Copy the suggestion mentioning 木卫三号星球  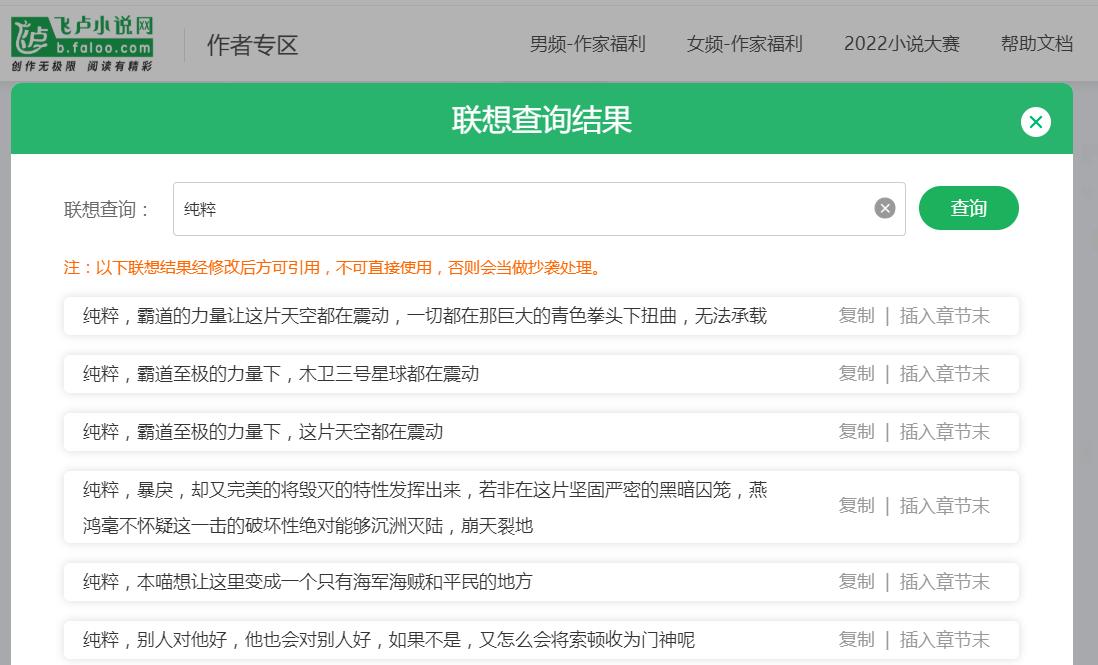856,373
